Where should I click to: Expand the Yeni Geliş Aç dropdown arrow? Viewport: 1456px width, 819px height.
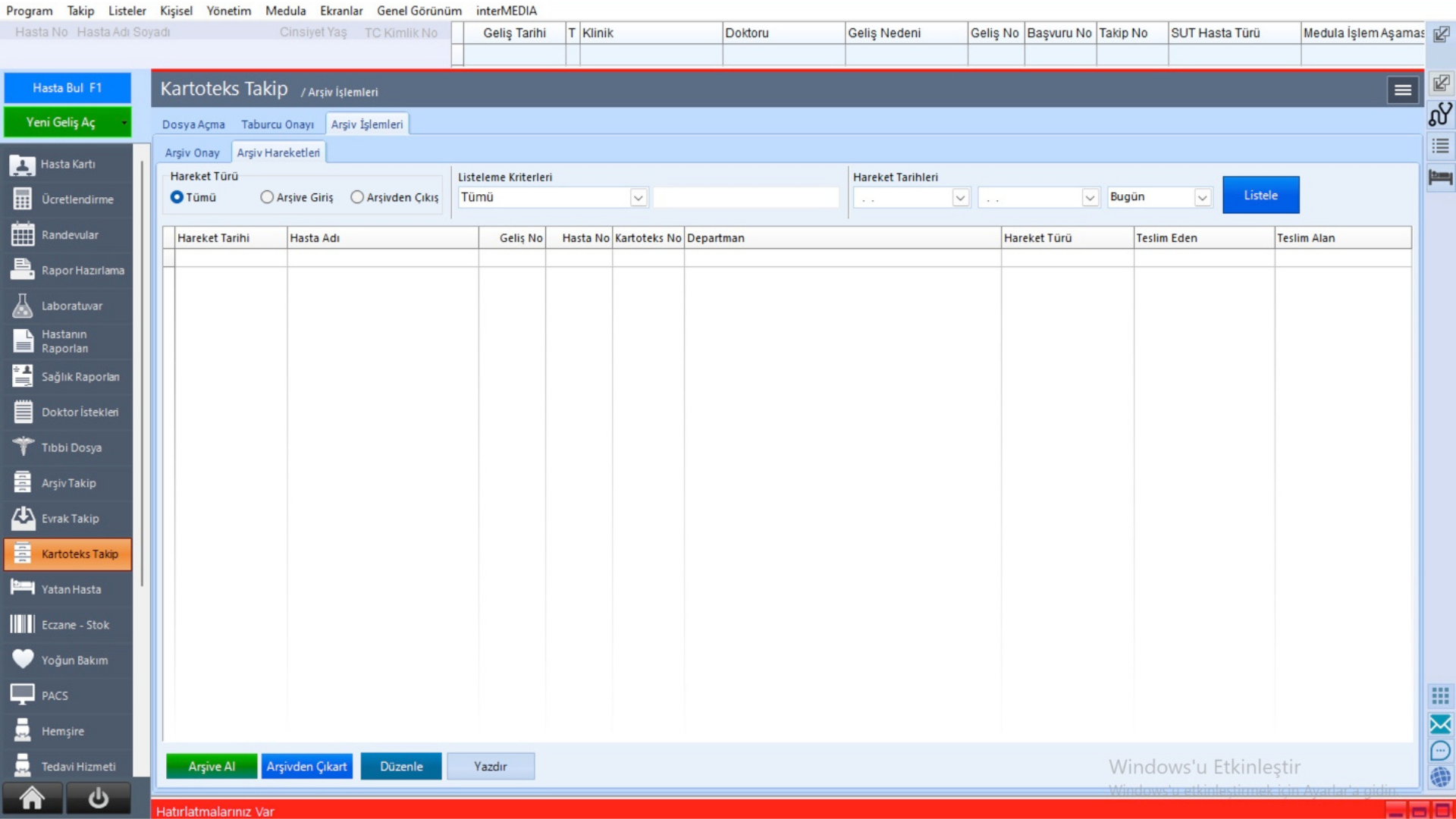[124, 123]
